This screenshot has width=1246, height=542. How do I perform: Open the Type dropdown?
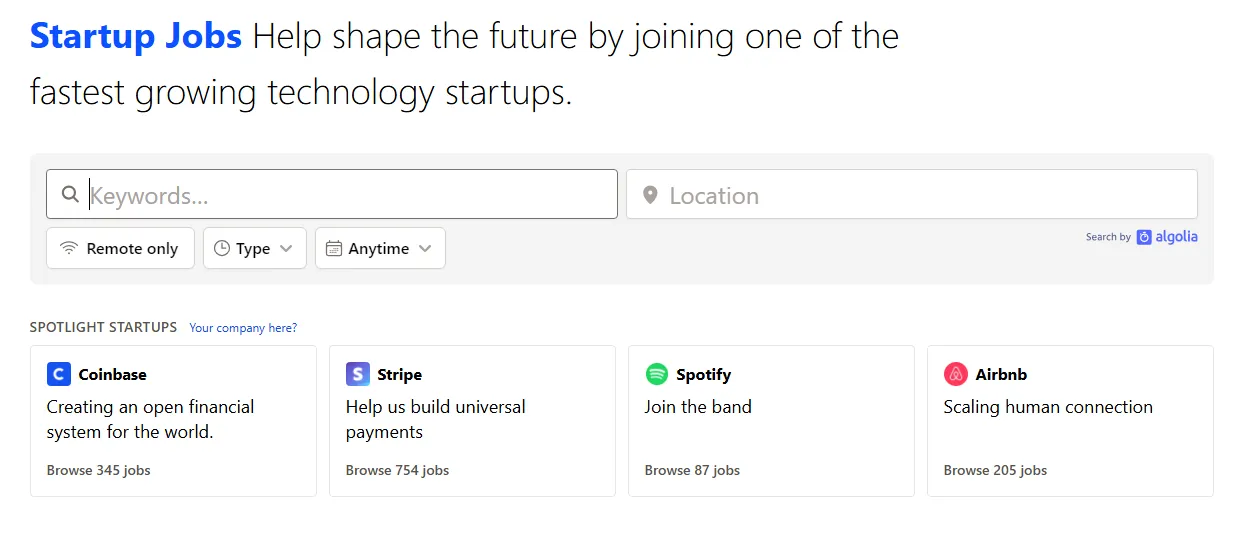[255, 248]
